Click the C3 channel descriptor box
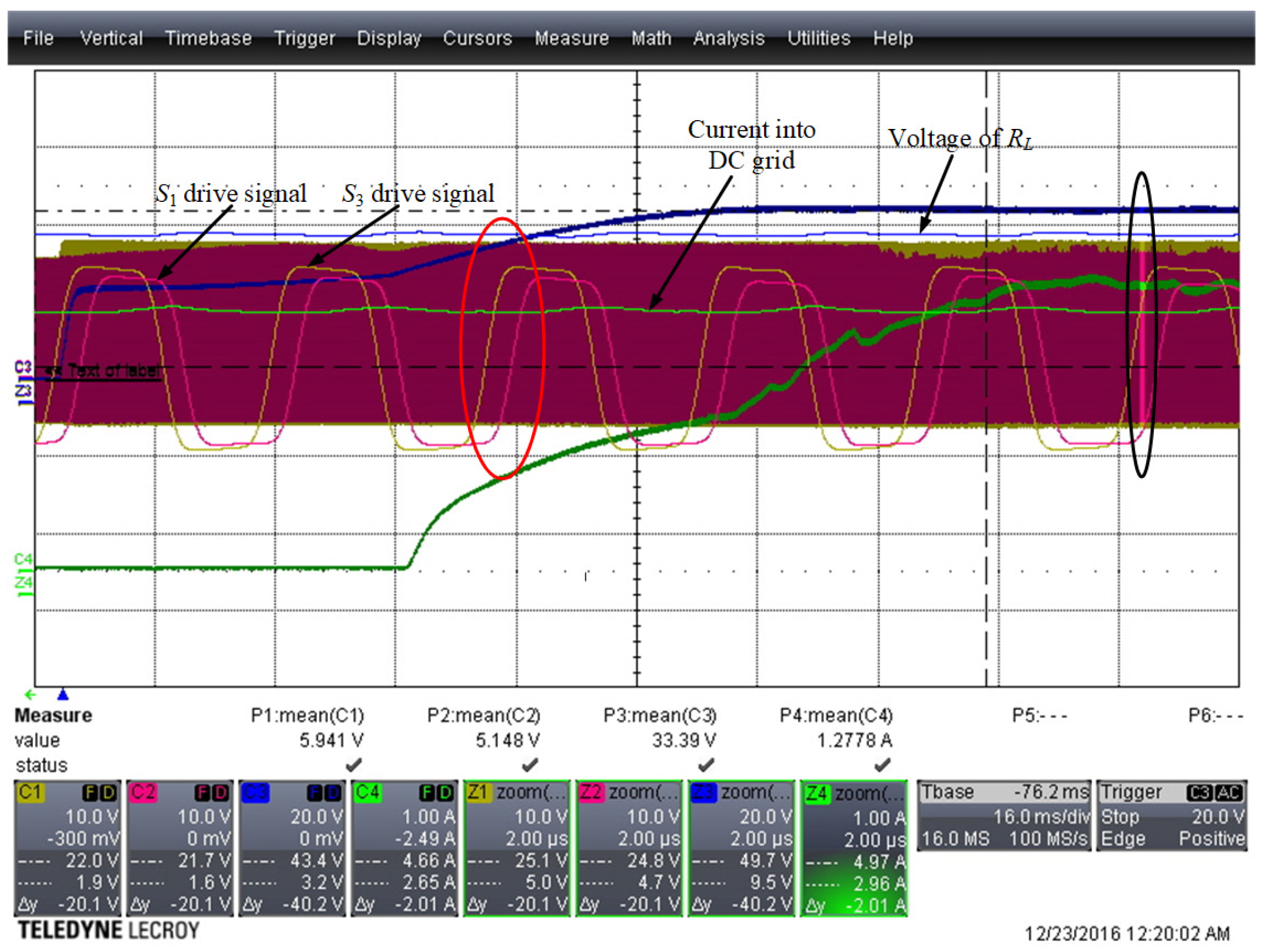Viewport: 1265px width, 952px height. [292, 848]
